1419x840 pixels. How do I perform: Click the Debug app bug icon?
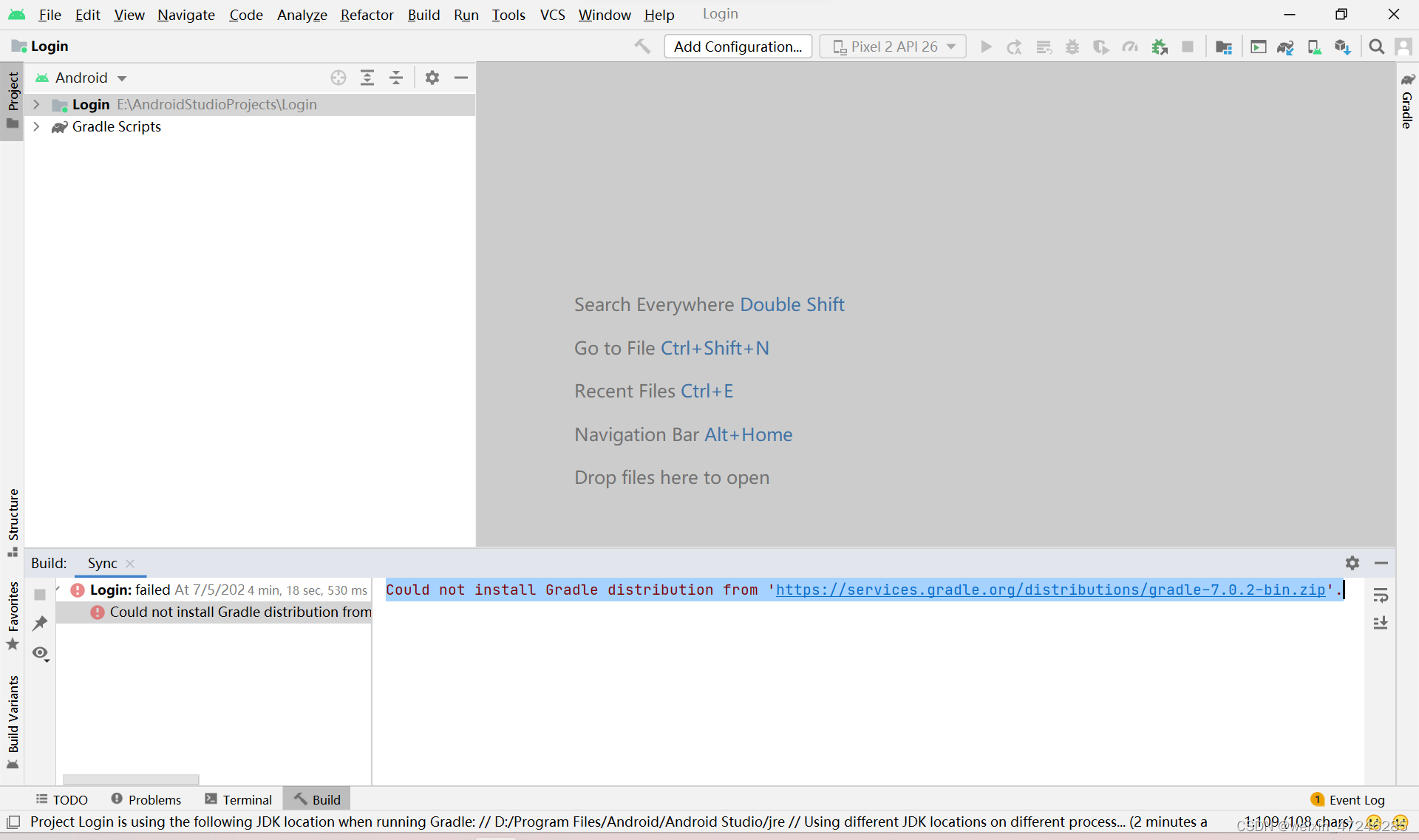point(1072,47)
